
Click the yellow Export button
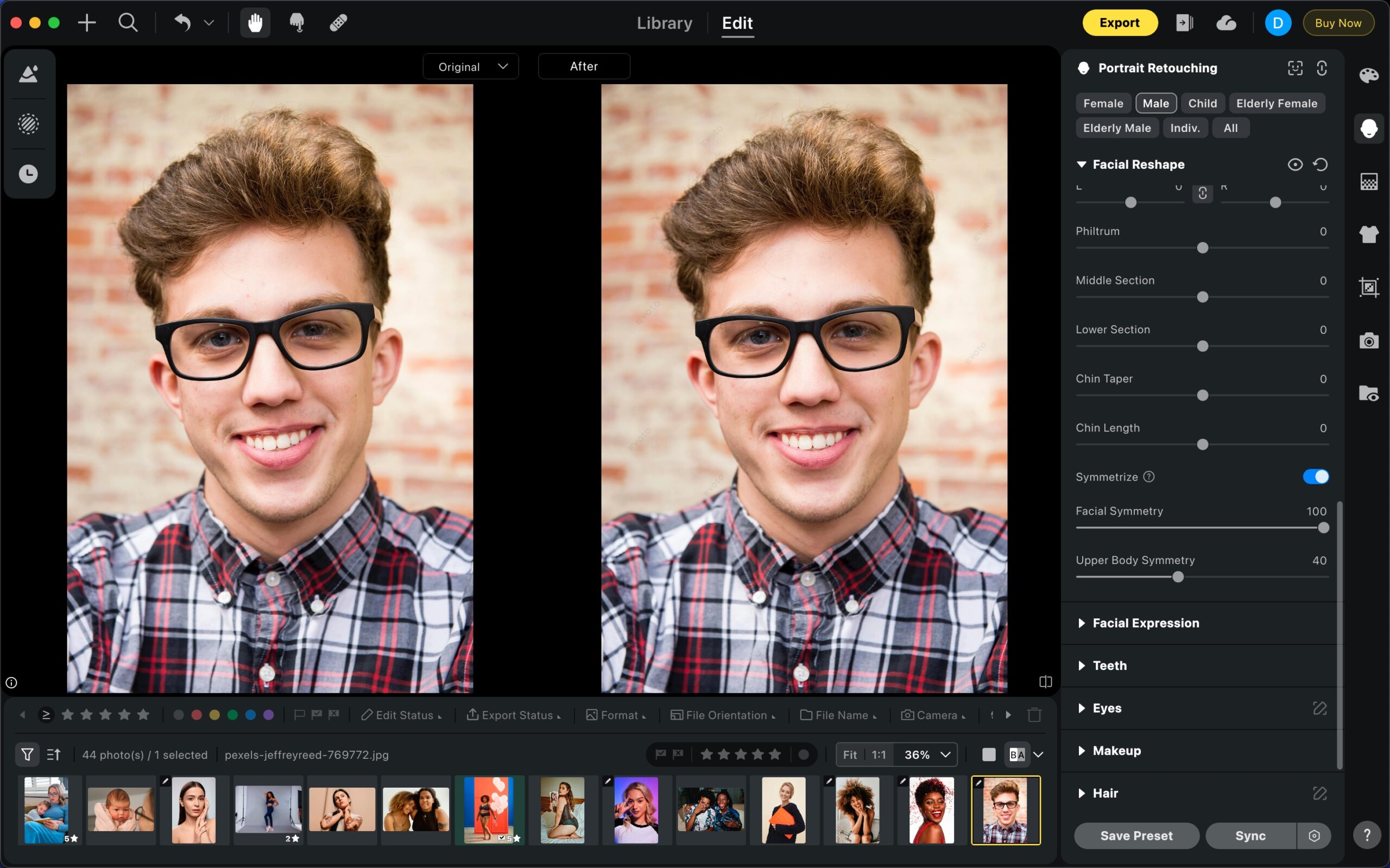click(1119, 23)
